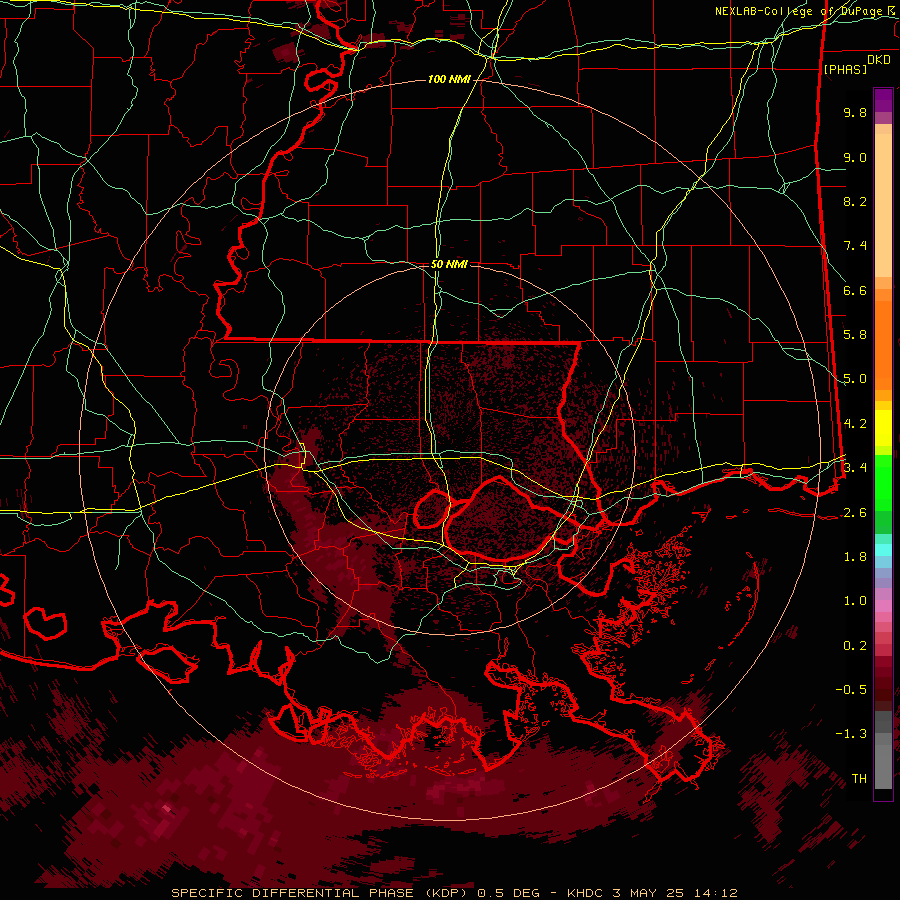Click the DKD unit label above legend
The image size is (900, 900).
pyautogui.click(x=879, y=60)
